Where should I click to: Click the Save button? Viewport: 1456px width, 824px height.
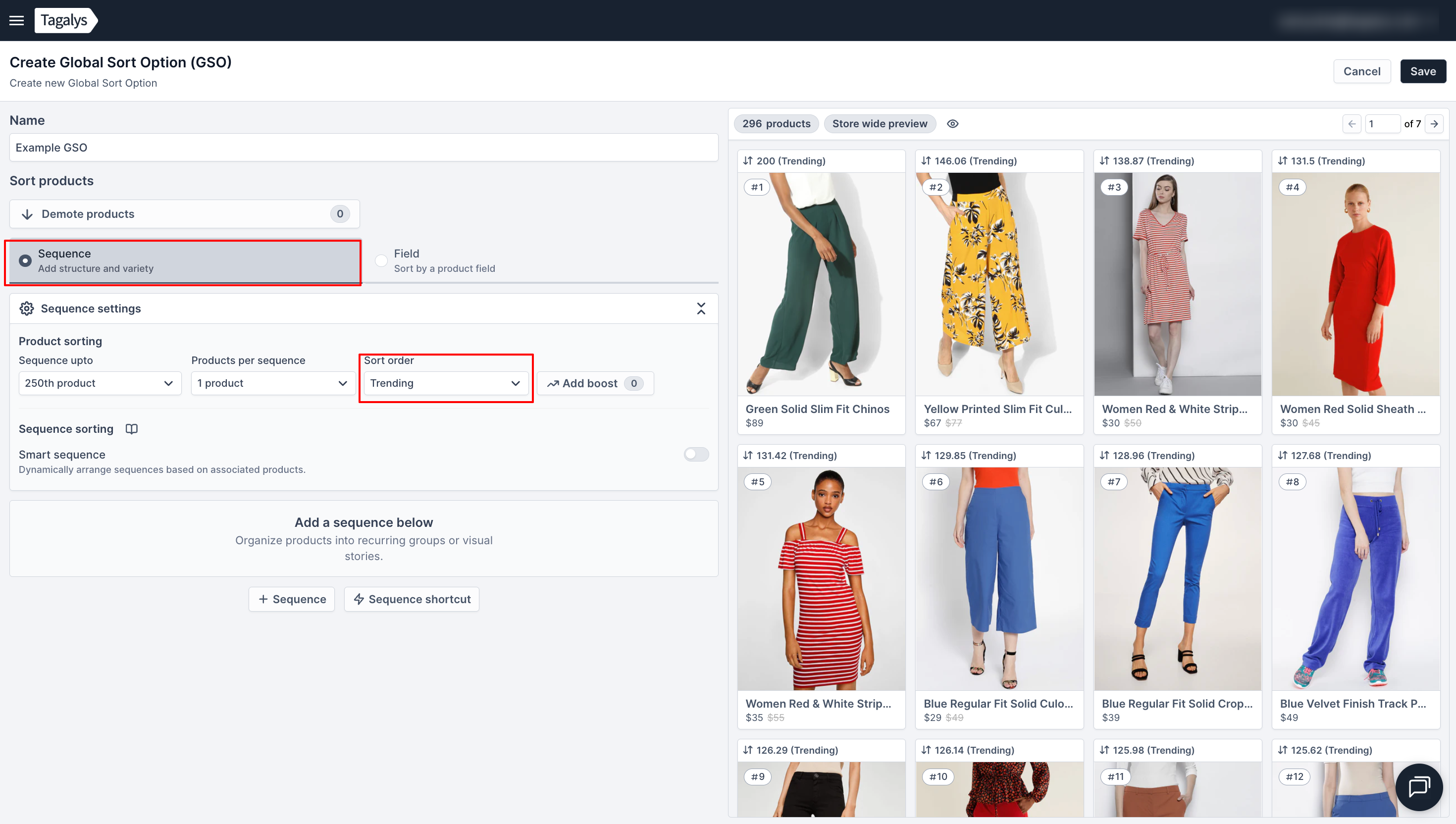point(1423,71)
